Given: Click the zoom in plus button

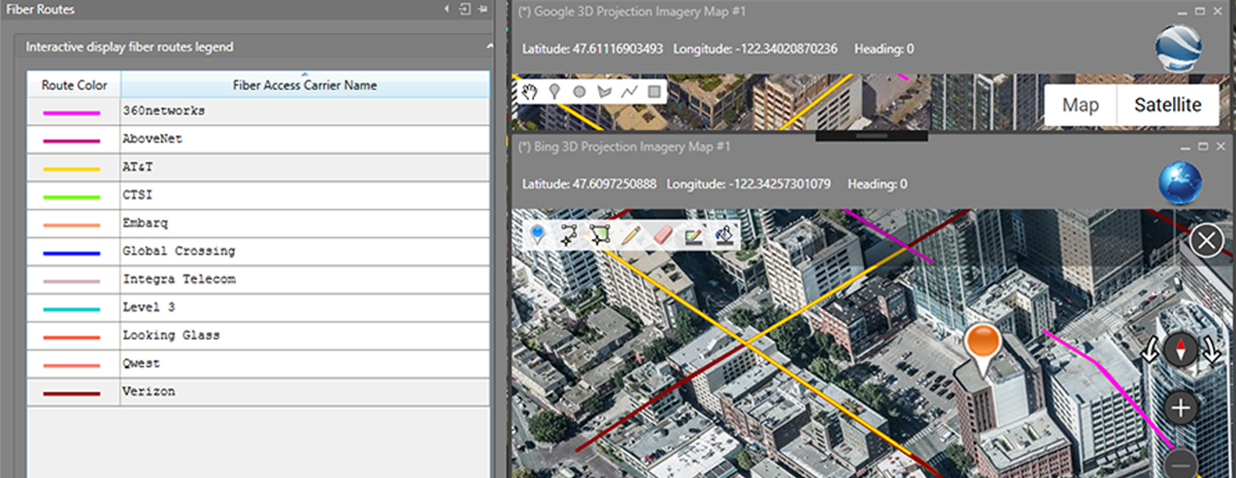Looking at the screenshot, I should pos(1182,408).
